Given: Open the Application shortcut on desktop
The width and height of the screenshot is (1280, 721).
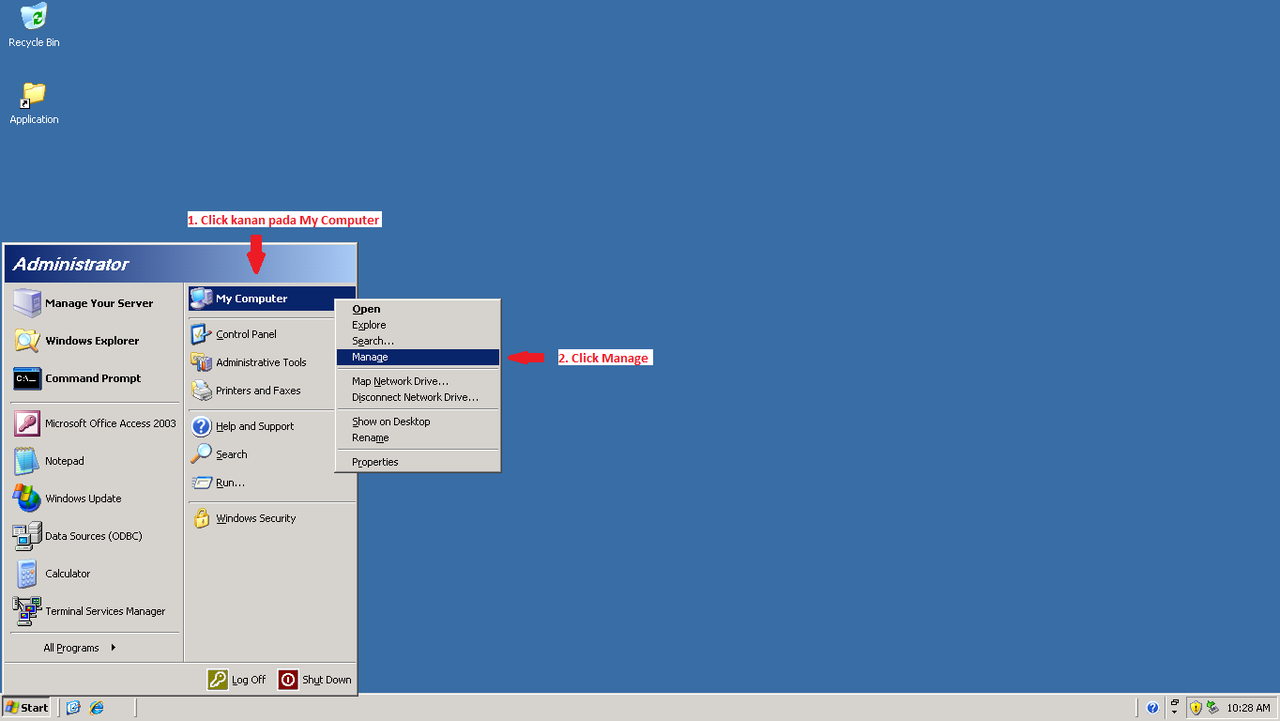Looking at the screenshot, I should coord(34,103).
